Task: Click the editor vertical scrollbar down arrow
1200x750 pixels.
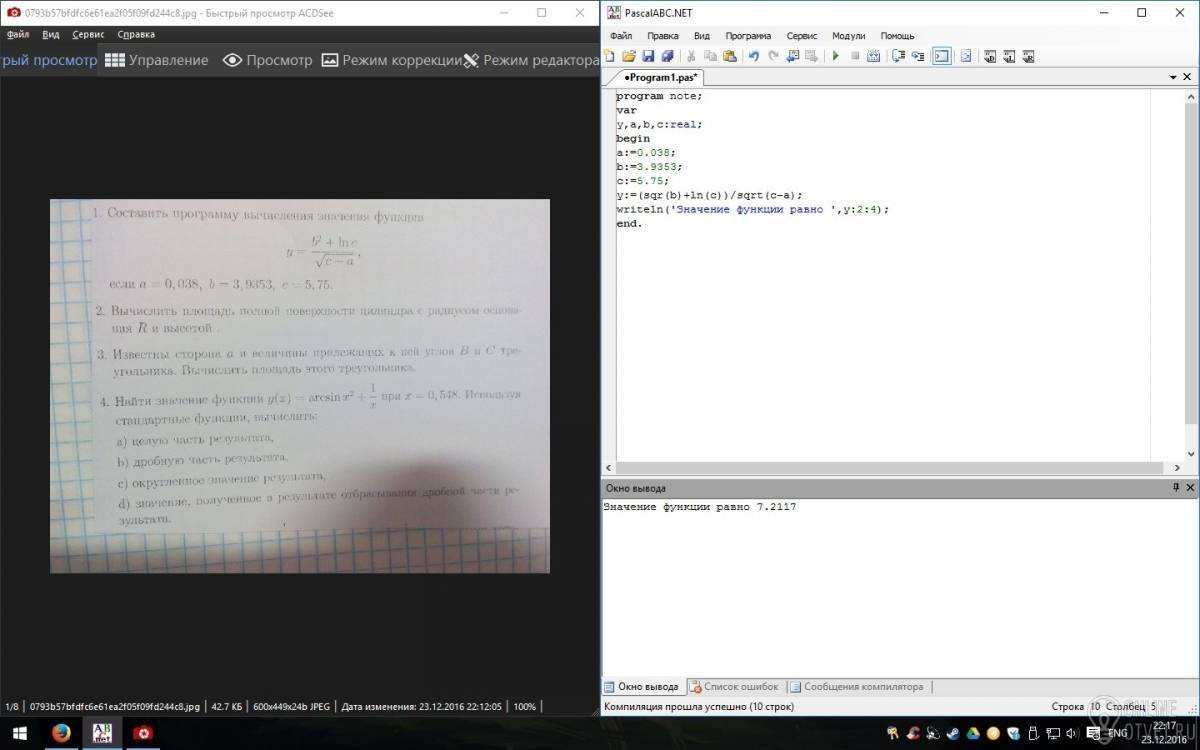Action: (x=1190, y=454)
